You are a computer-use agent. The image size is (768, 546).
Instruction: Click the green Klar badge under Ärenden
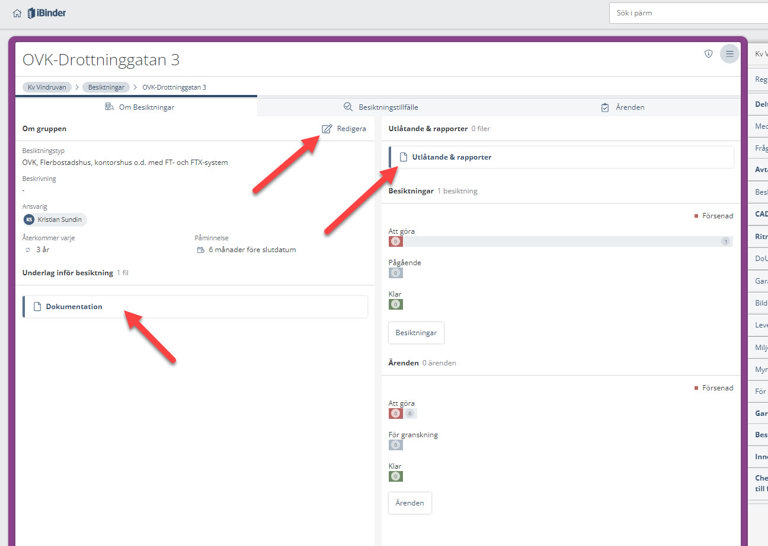pyautogui.click(x=396, y=476)
